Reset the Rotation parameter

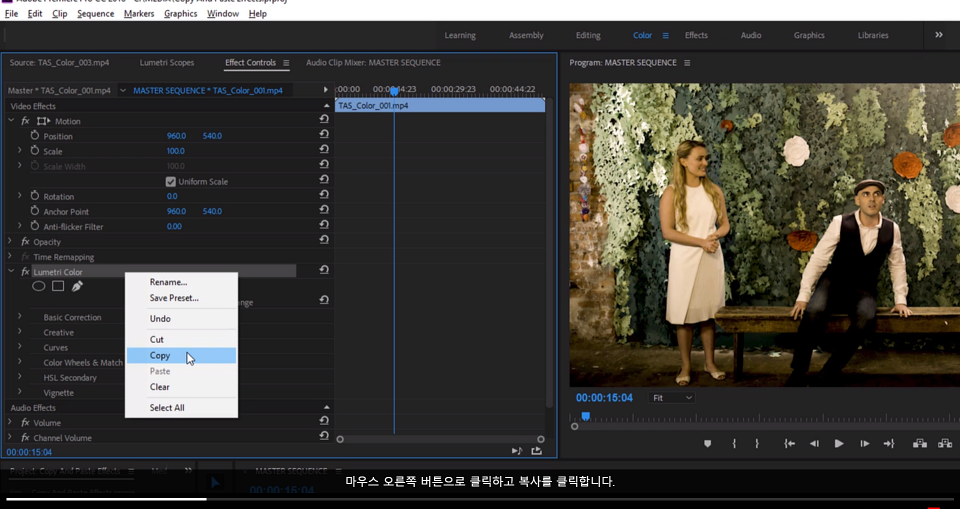[324, 195]
